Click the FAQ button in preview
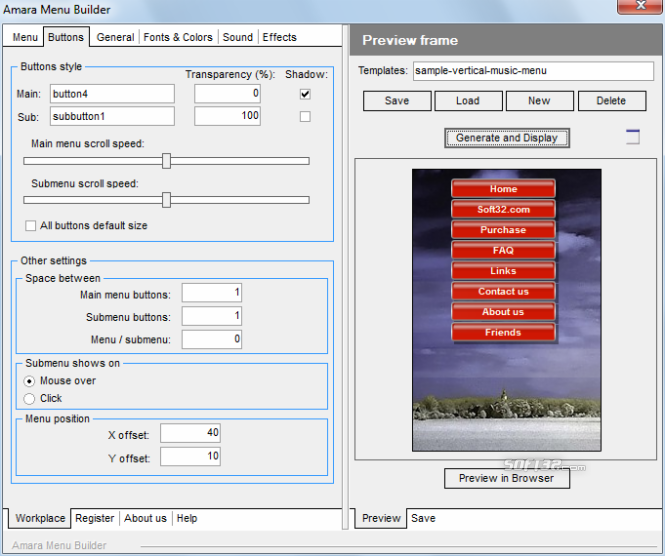The width and height of the screenshot is (665, 556). click(x=503, y=250)
